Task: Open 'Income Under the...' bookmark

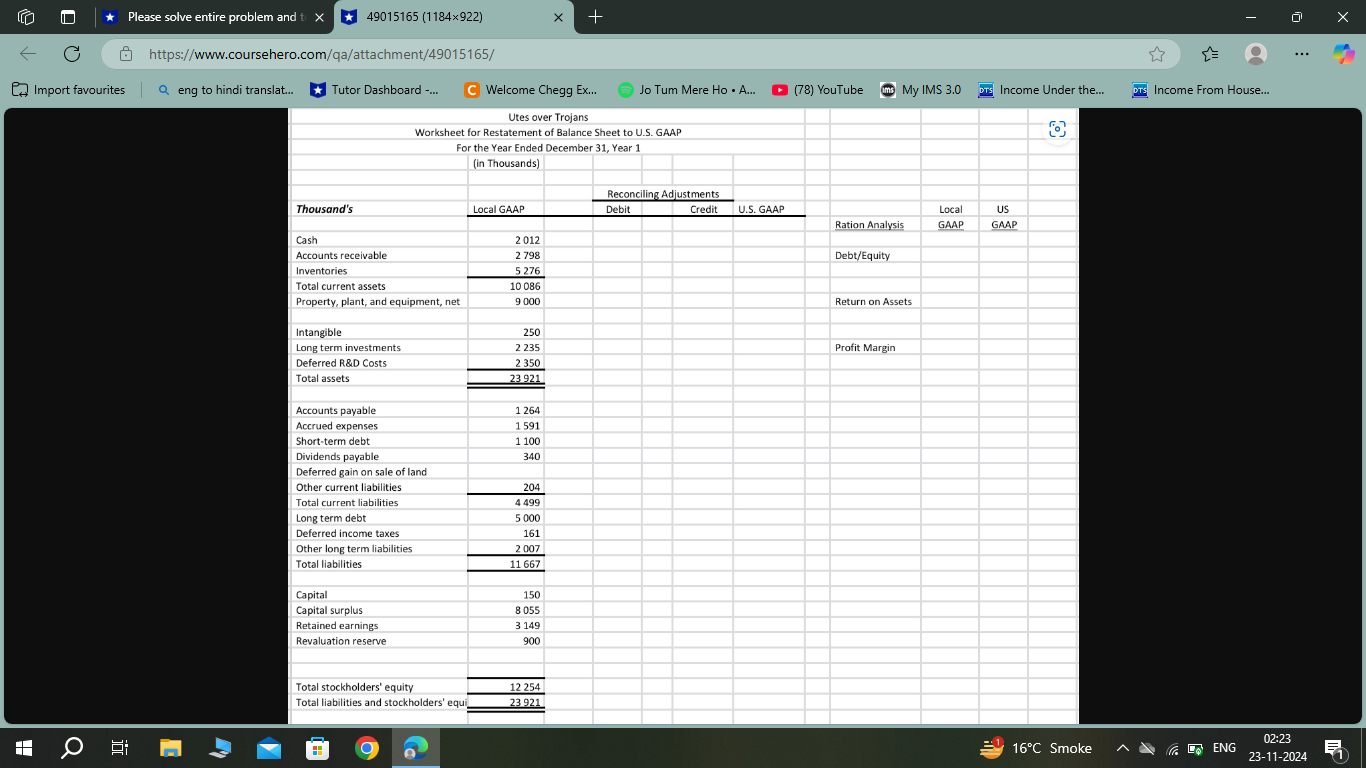Action: tap(1041, 89)
